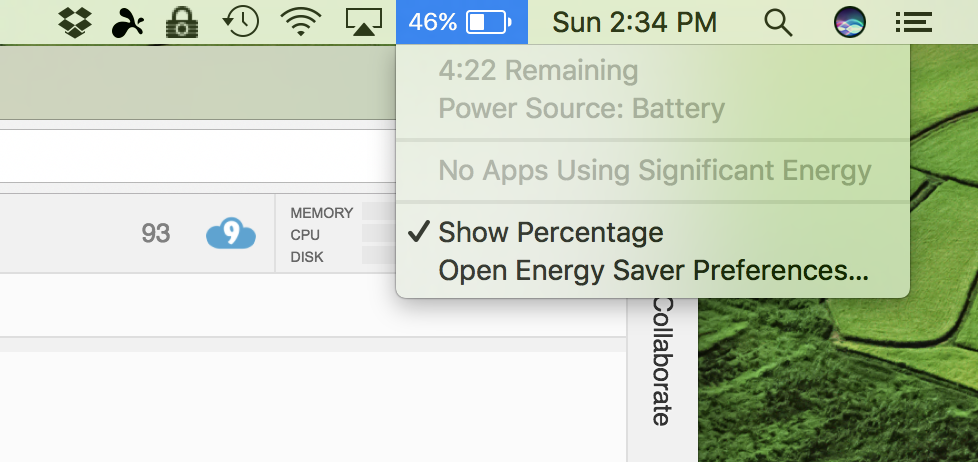Expand the Collaborate side panel
The image size is (978, 462).
662,362
